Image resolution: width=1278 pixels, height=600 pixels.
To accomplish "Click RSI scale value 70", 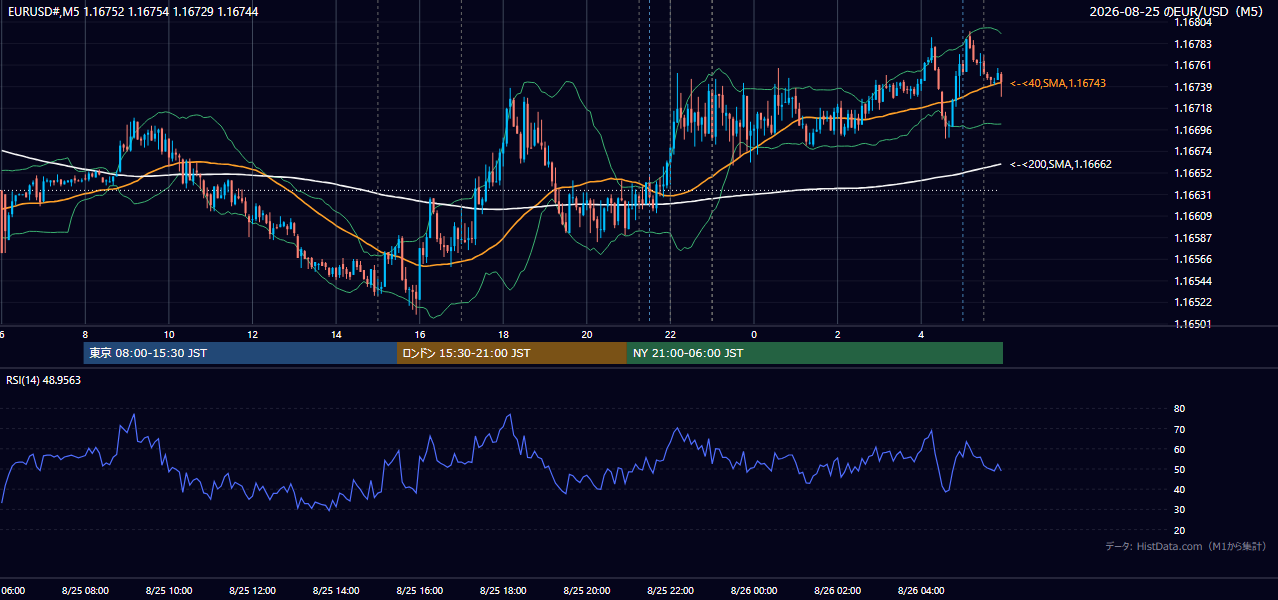I will 1180,429.
